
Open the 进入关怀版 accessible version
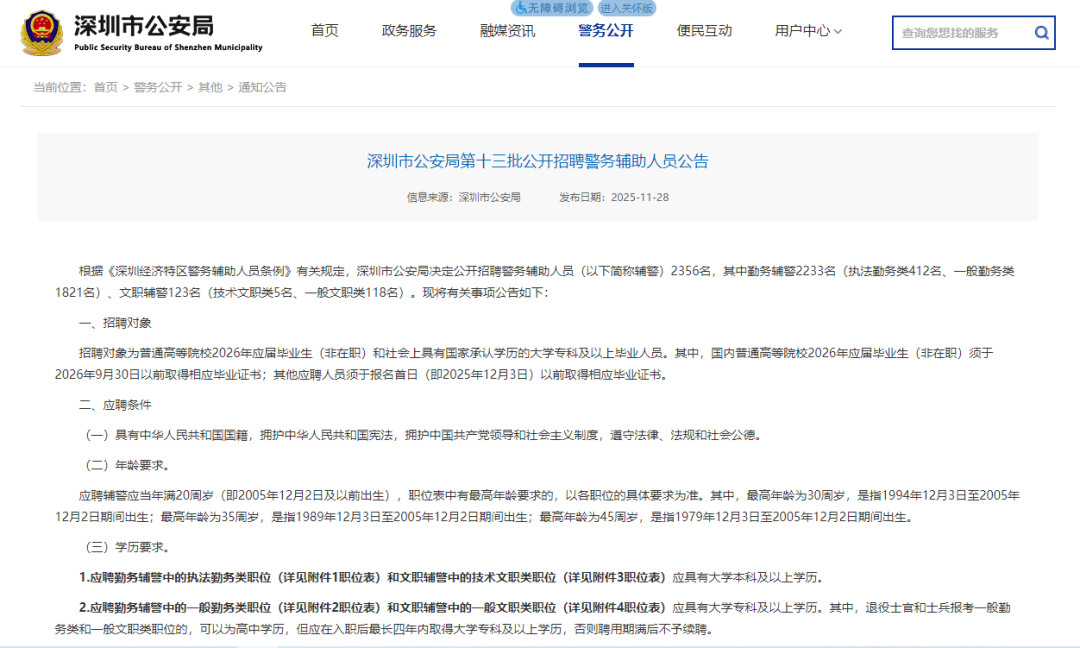[x=629, y=8]
